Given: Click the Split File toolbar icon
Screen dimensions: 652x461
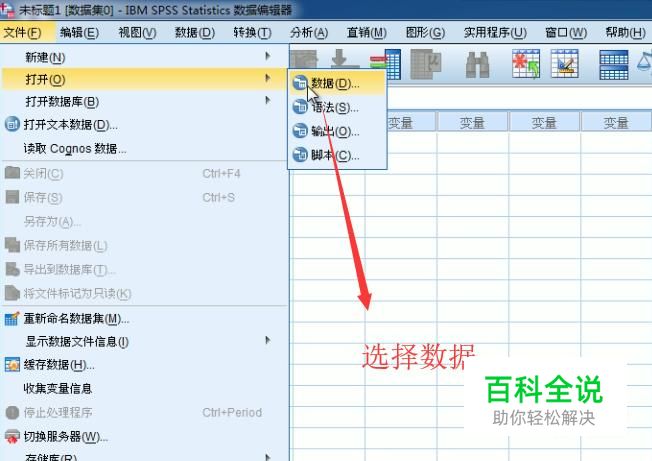Looking at the screenshot, I should click(614, 64).
